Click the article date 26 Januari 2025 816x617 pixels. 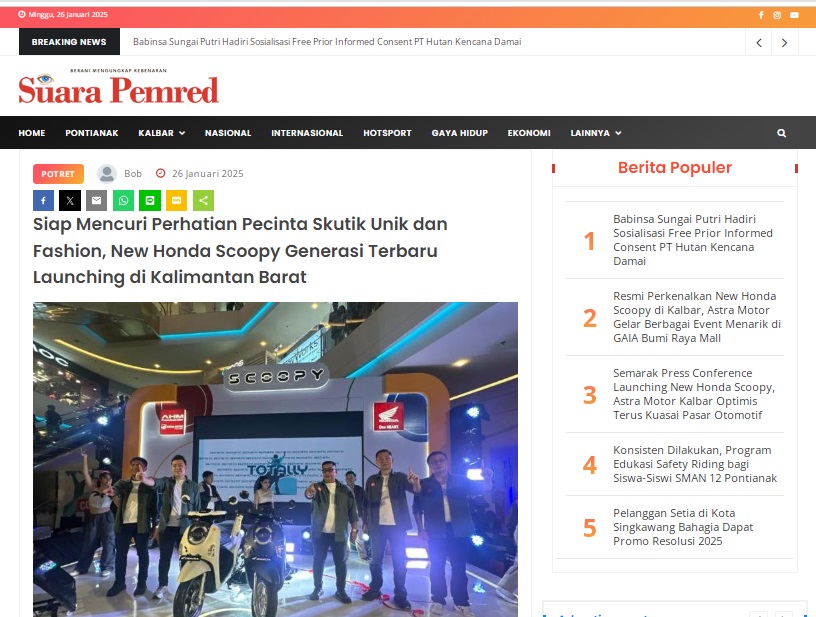click(x=208, y=174)
